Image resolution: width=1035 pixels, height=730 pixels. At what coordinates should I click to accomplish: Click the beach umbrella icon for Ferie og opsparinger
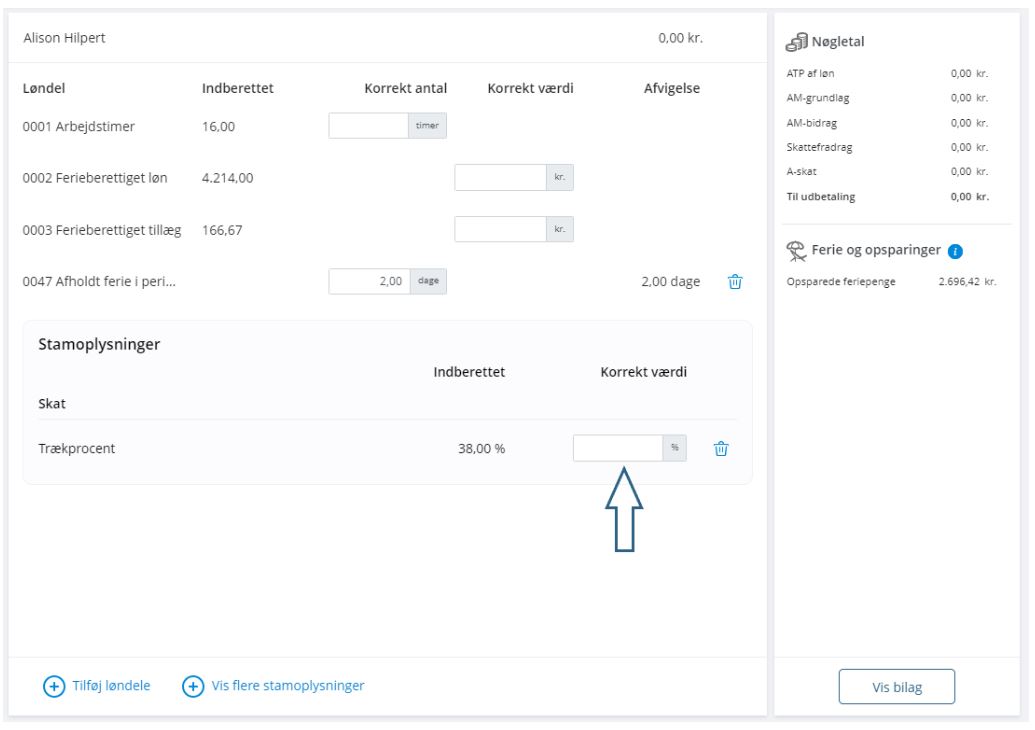coord(796,251)
